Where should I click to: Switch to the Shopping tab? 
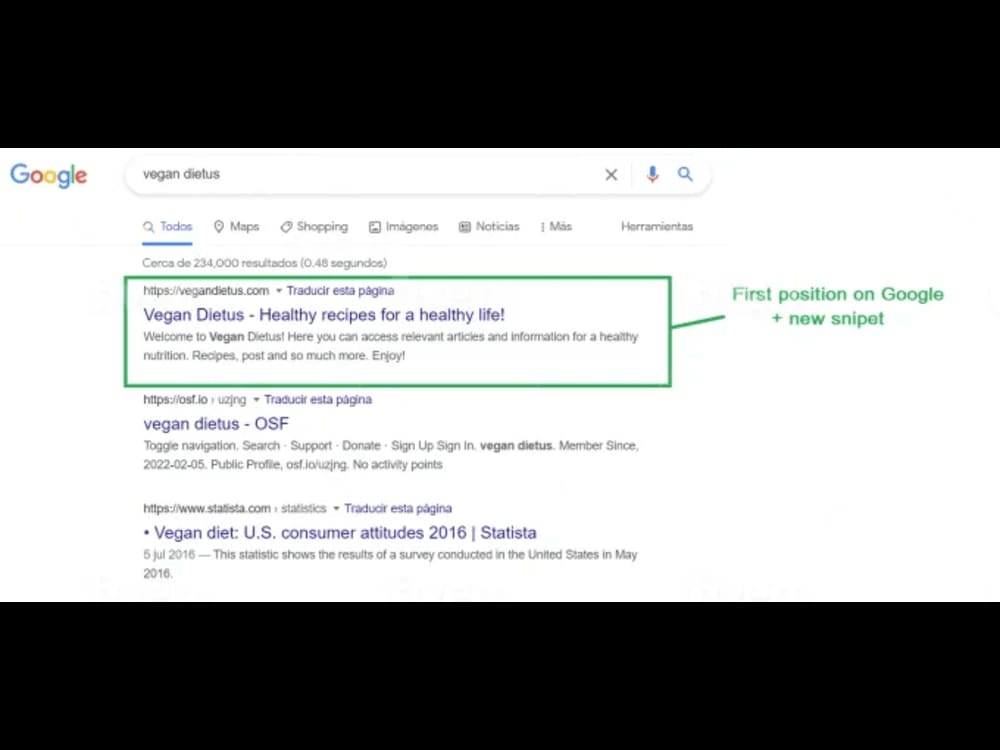(x=314, y=226)
